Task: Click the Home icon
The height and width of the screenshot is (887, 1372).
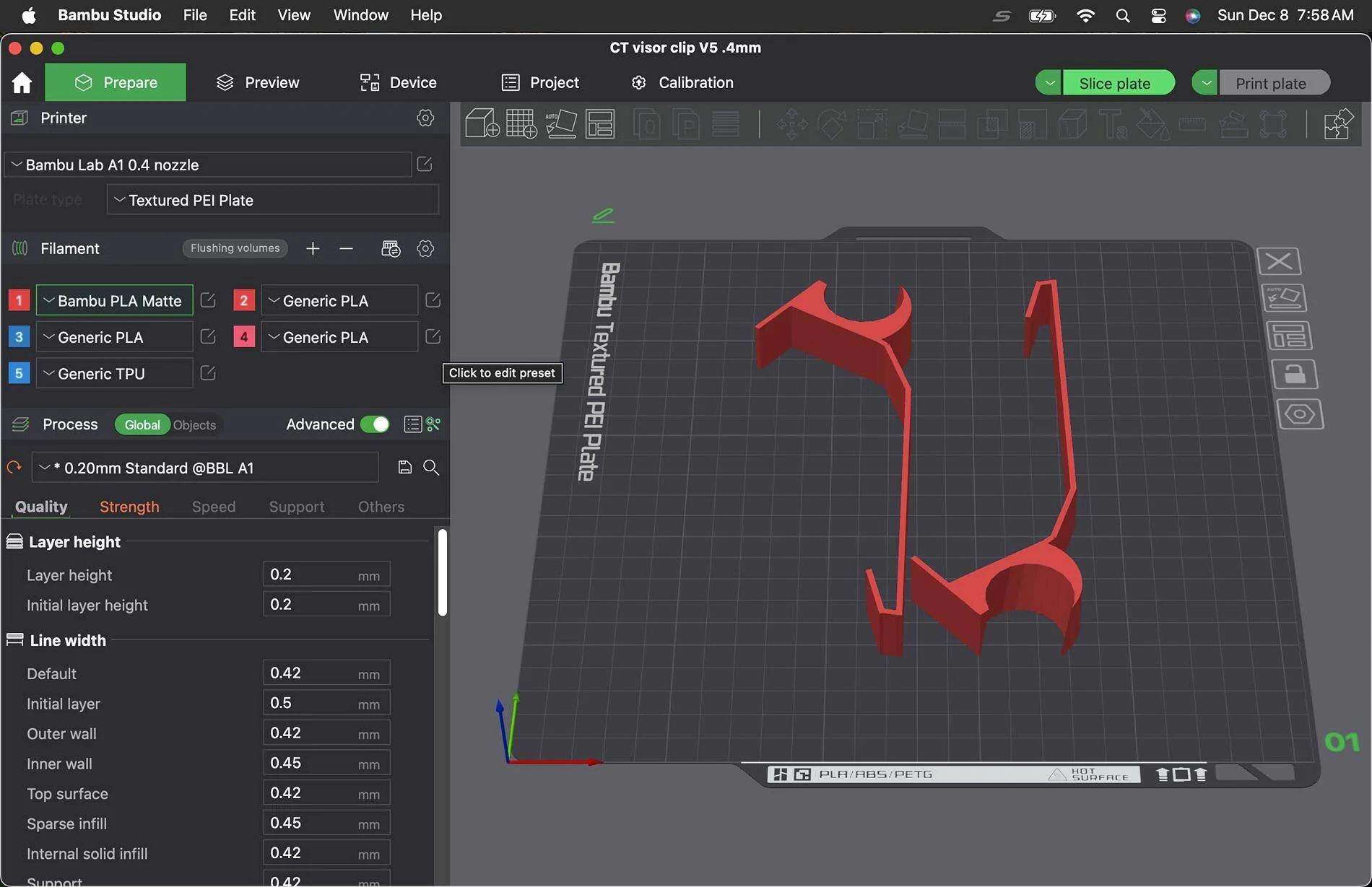Action: pos(22,82)
